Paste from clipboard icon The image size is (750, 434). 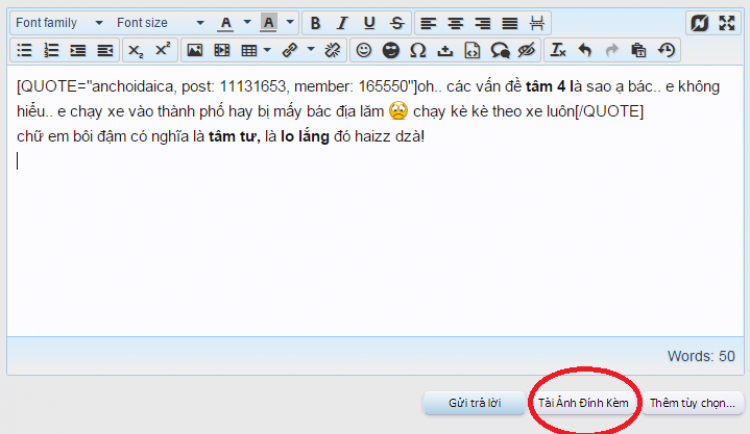click(x=639, y=50)
